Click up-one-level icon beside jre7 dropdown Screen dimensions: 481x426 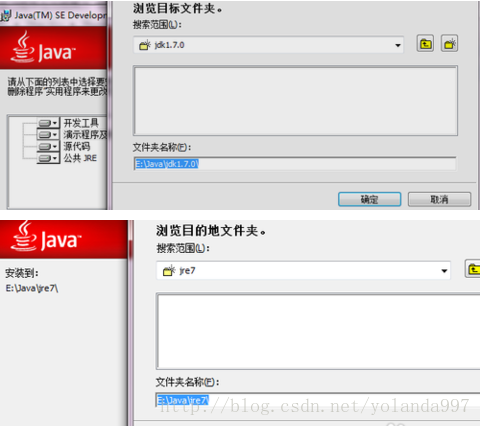point(473,269)
